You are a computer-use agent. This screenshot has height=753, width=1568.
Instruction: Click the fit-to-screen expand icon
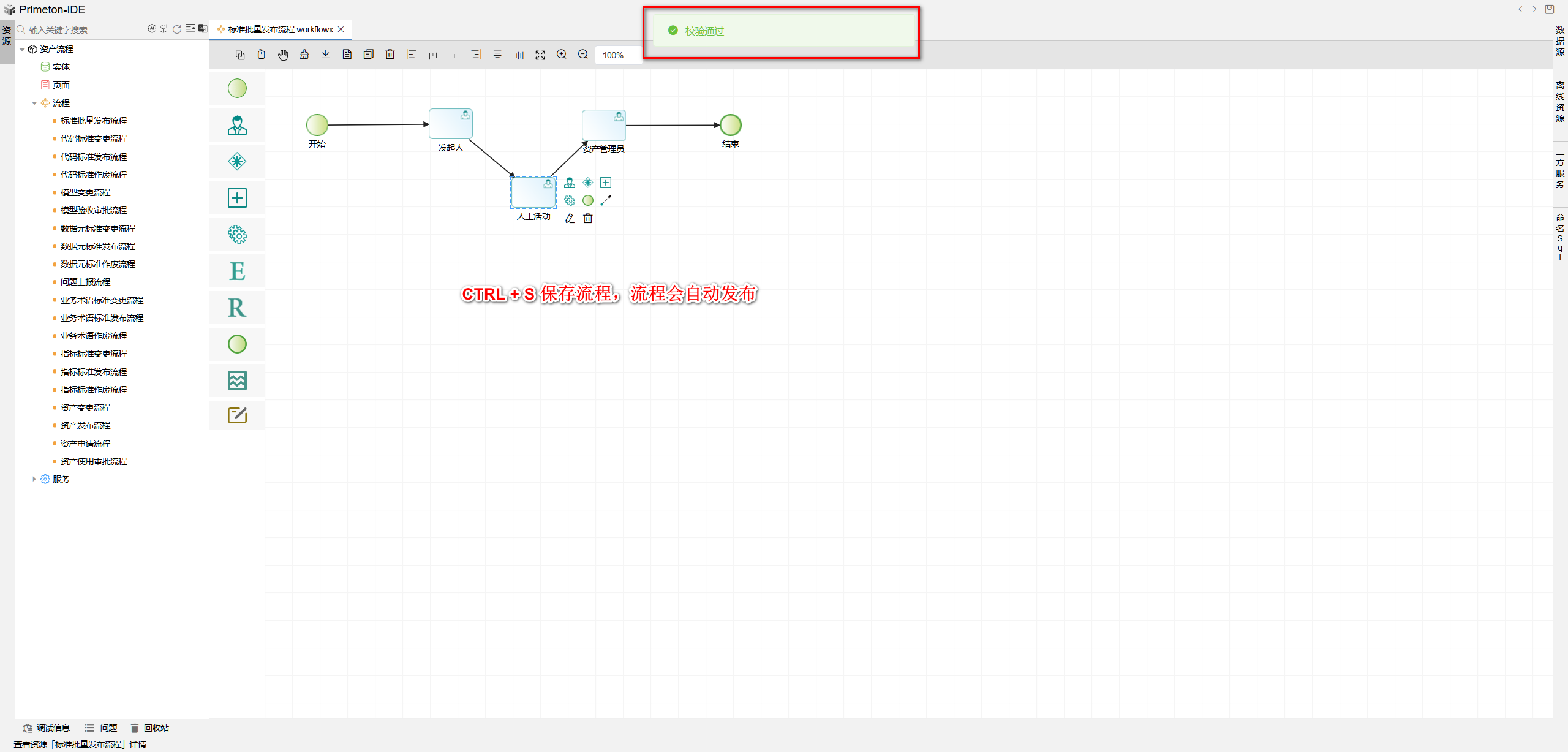540,55
